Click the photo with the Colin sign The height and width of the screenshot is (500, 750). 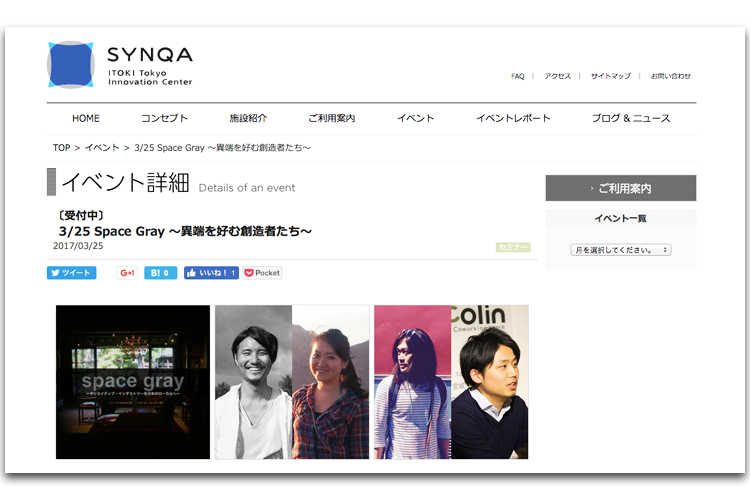pyautogui.click(x=452, y=382)
